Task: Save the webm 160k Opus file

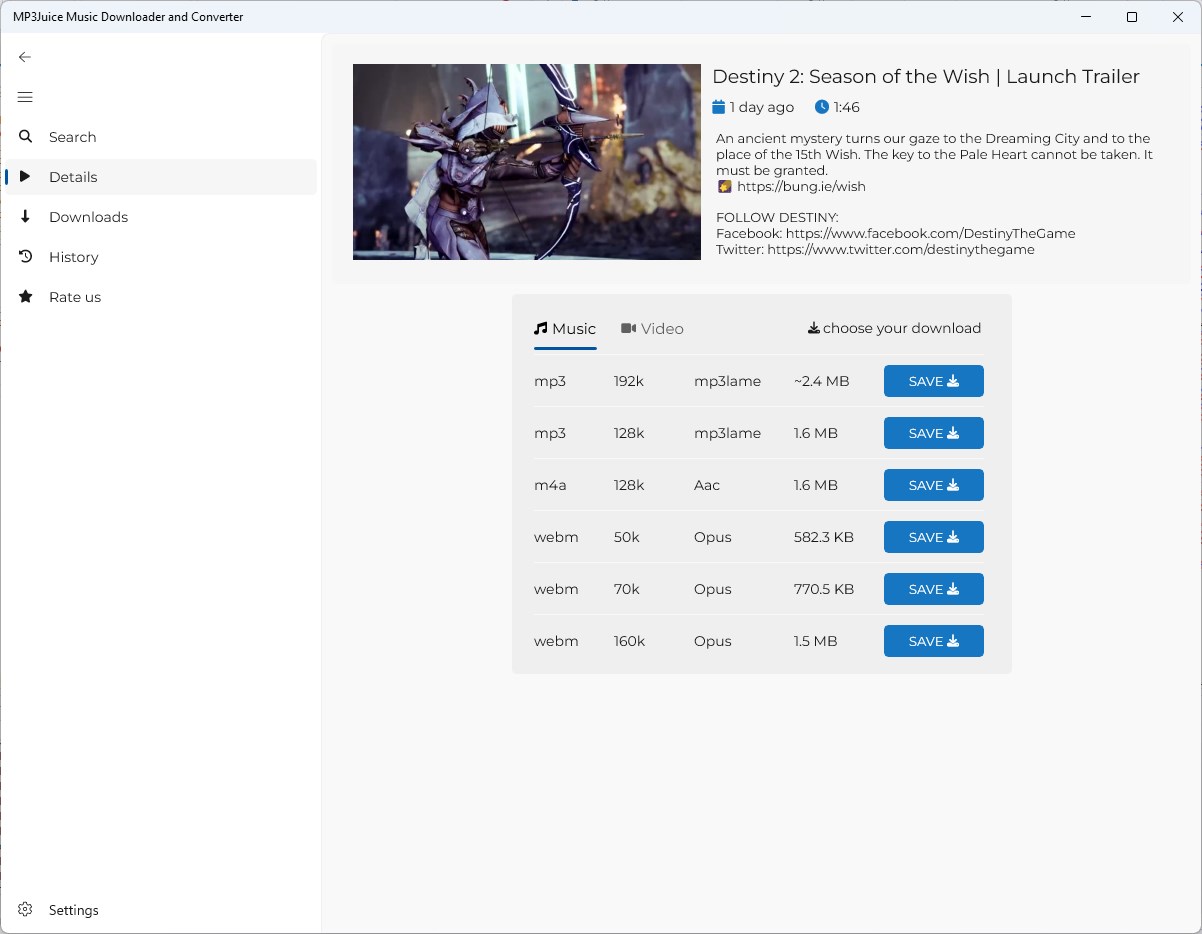Action: point(934,641)
